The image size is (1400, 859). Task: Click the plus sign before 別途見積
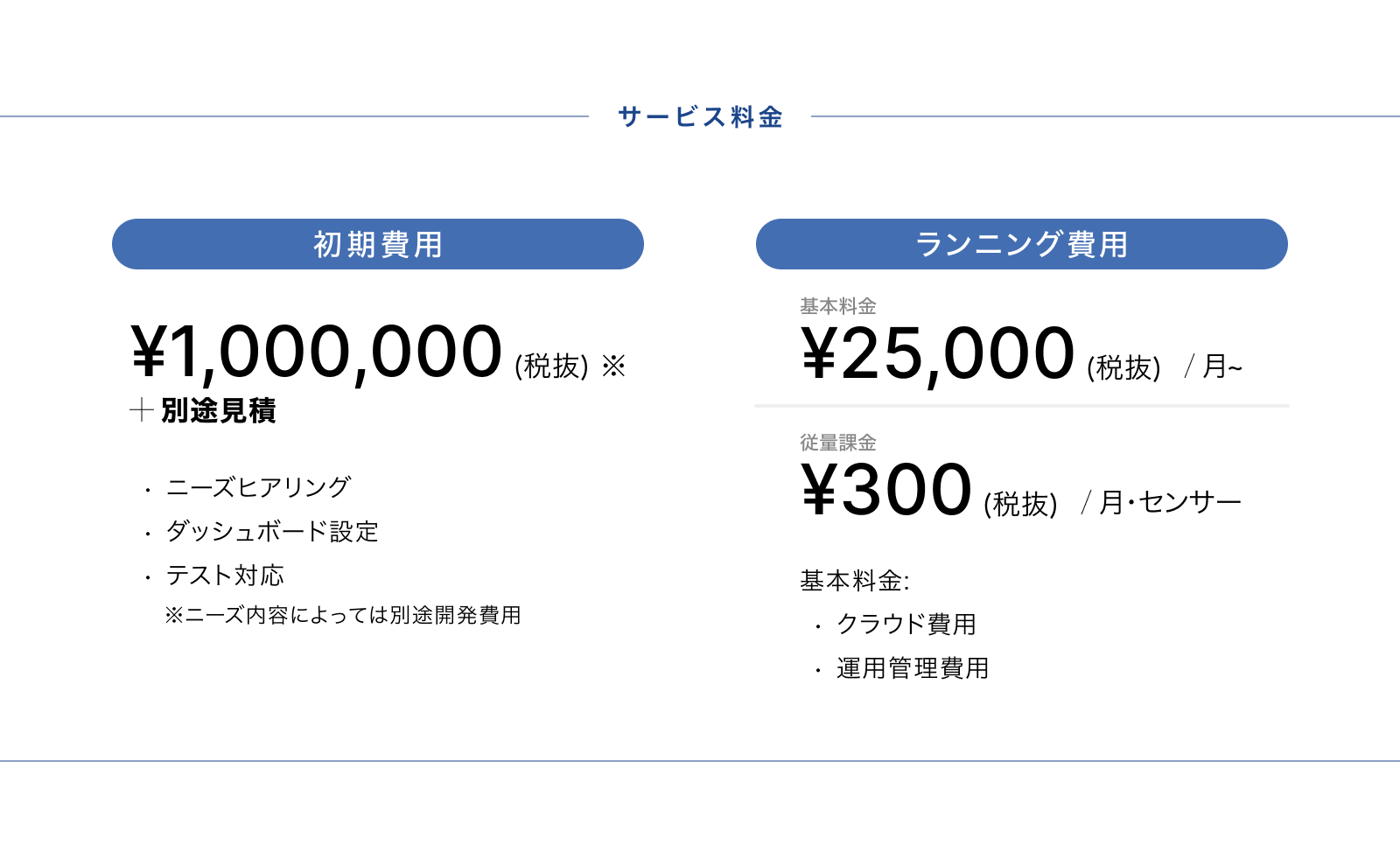point(142,409)
